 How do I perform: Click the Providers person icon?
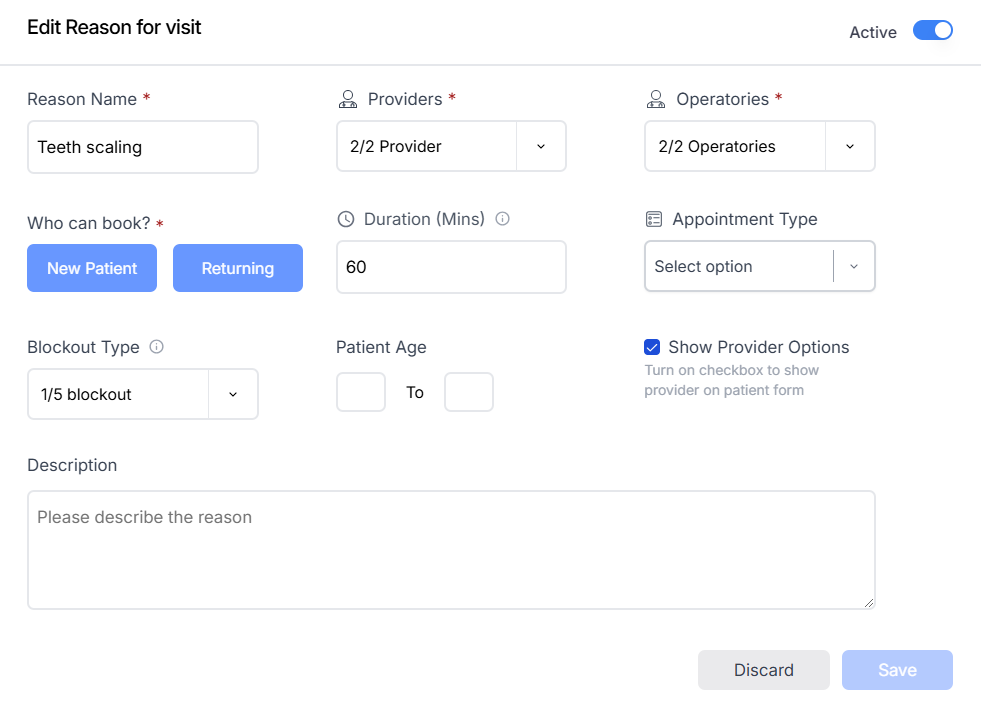click(x=348, y=99)
